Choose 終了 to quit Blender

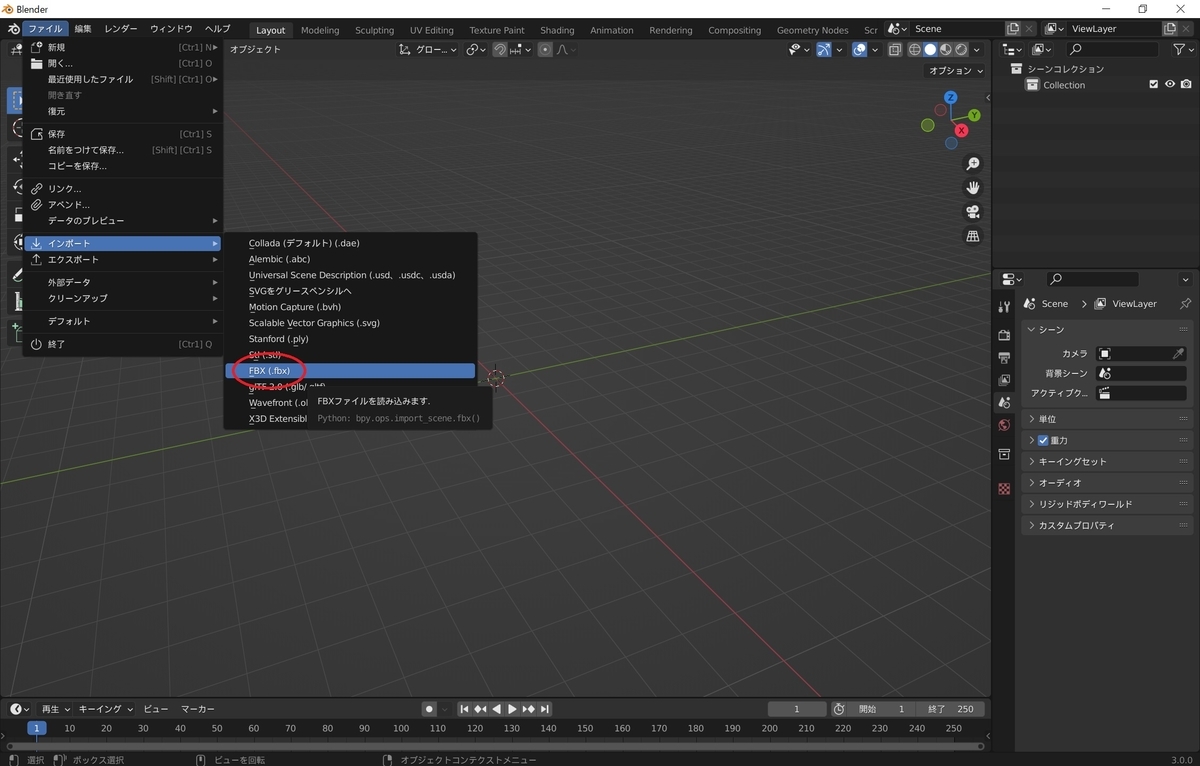tap(123, 344)
